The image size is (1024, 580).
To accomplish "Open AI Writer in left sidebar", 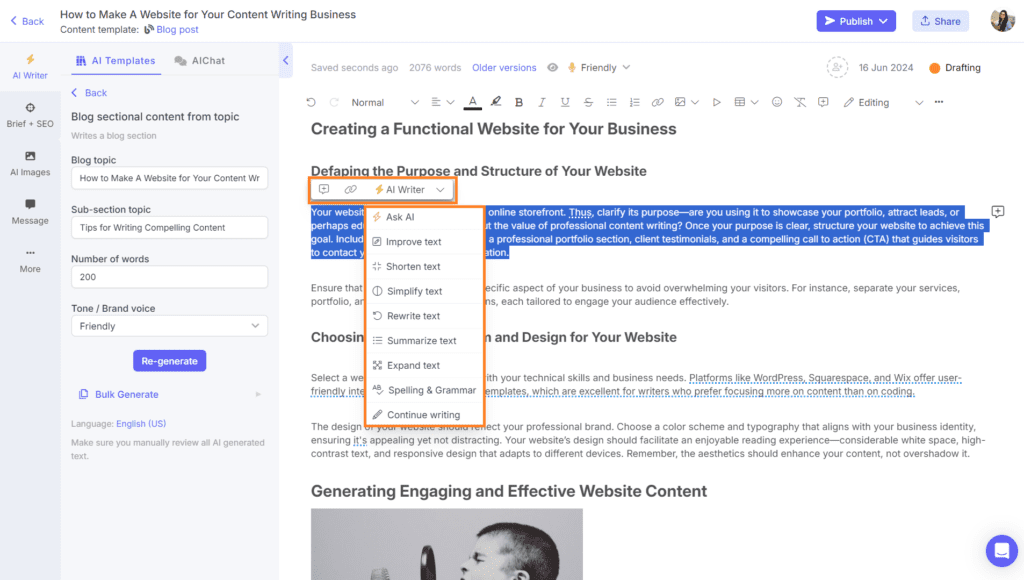I will [30, 67].
